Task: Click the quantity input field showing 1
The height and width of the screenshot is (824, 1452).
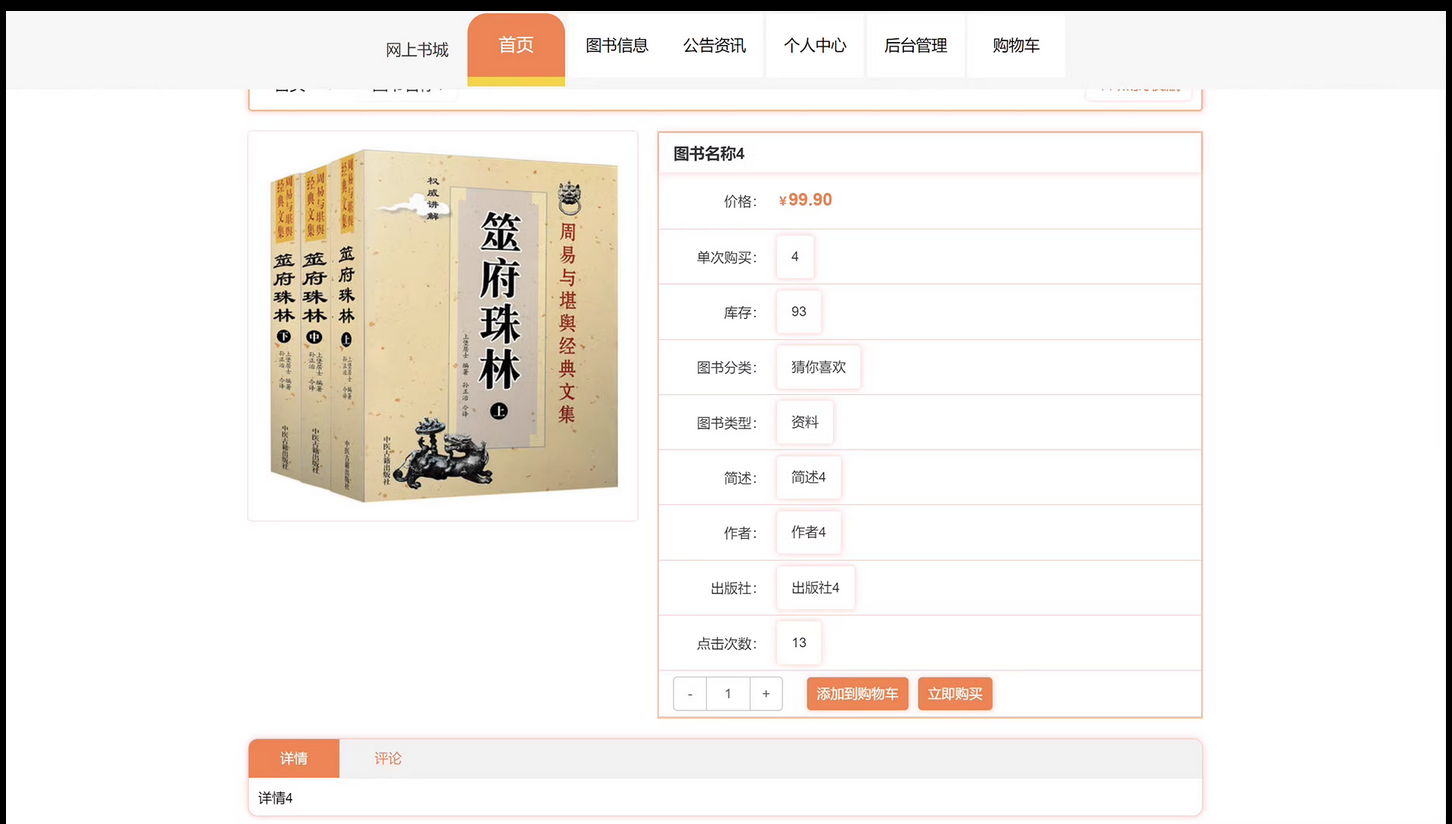Action: (x=728, y=694)
